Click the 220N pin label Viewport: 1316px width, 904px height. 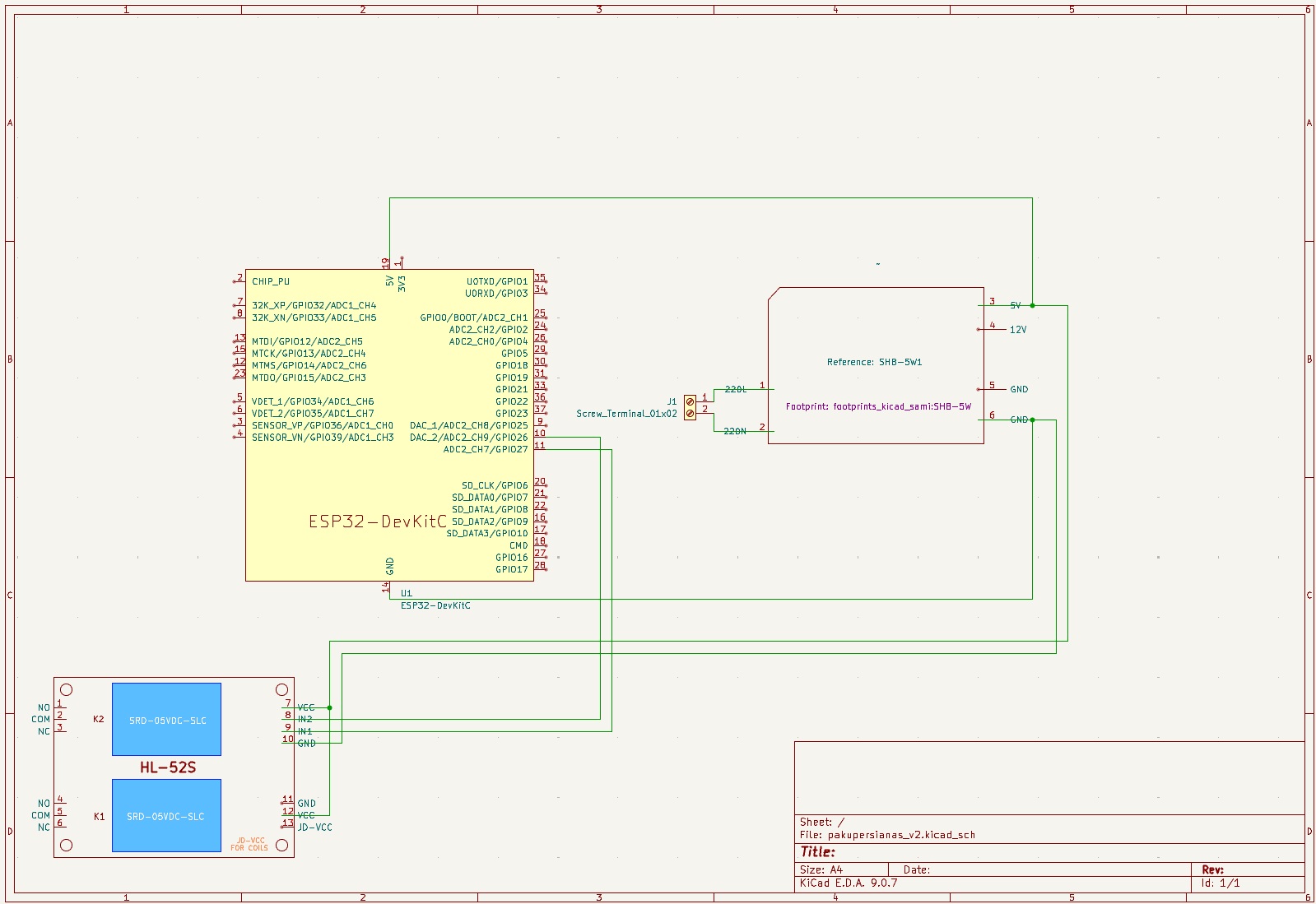[x=735, y=431]
